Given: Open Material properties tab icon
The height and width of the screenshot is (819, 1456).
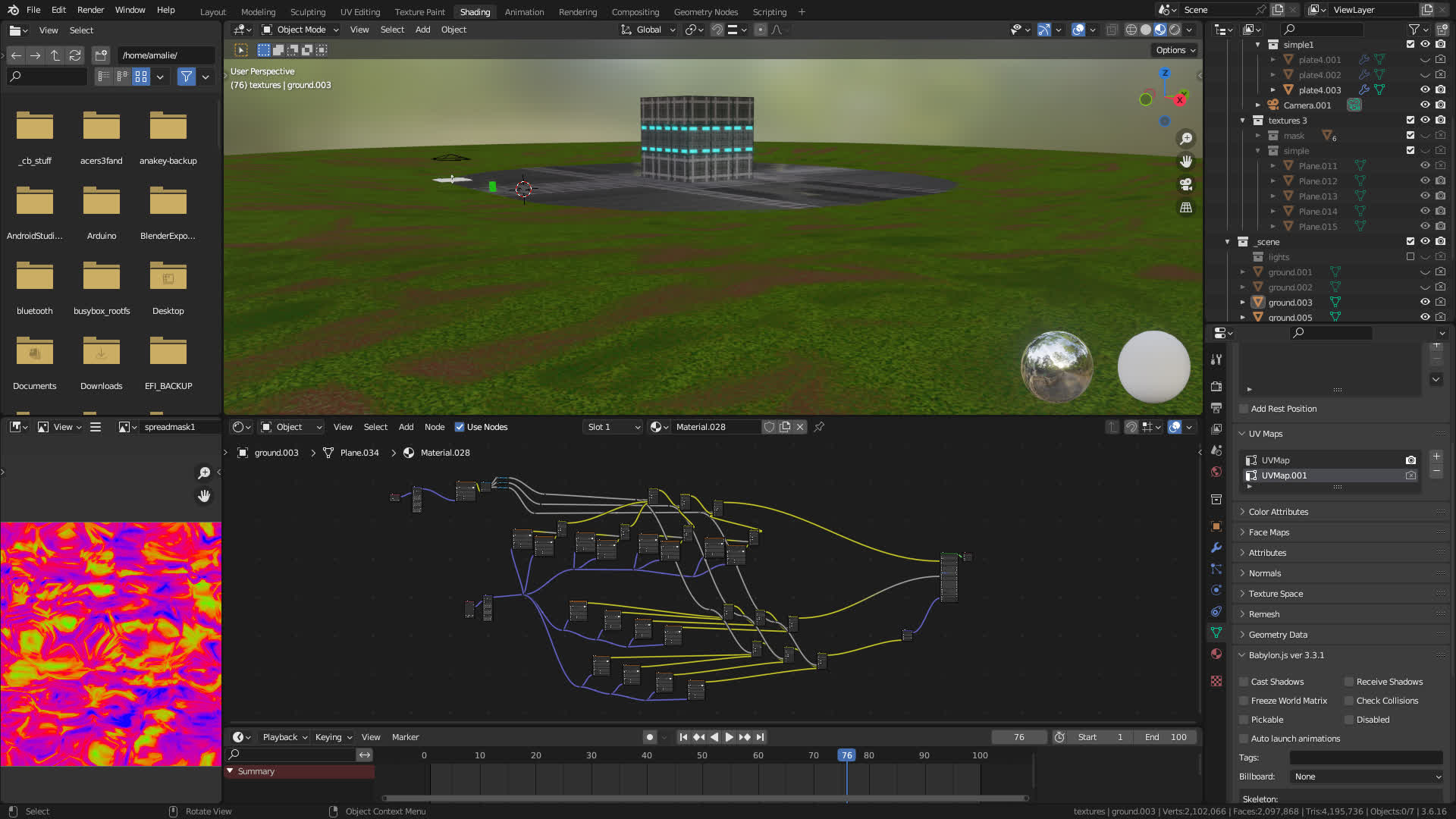Looking at the screenshot, I should coord(1216,654).
